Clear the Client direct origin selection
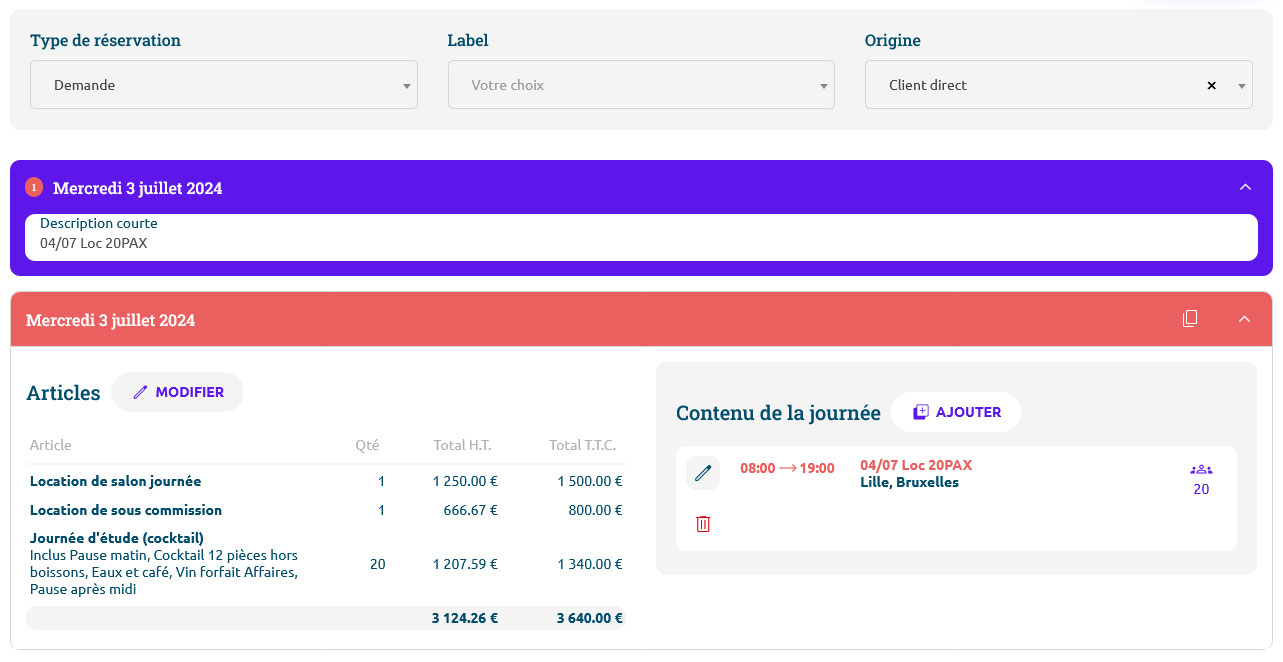1283x662 pixels. 1211,86
